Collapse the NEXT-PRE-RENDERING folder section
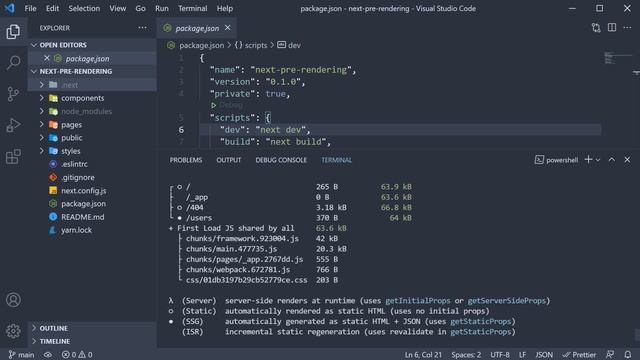 tap(93, 71)
